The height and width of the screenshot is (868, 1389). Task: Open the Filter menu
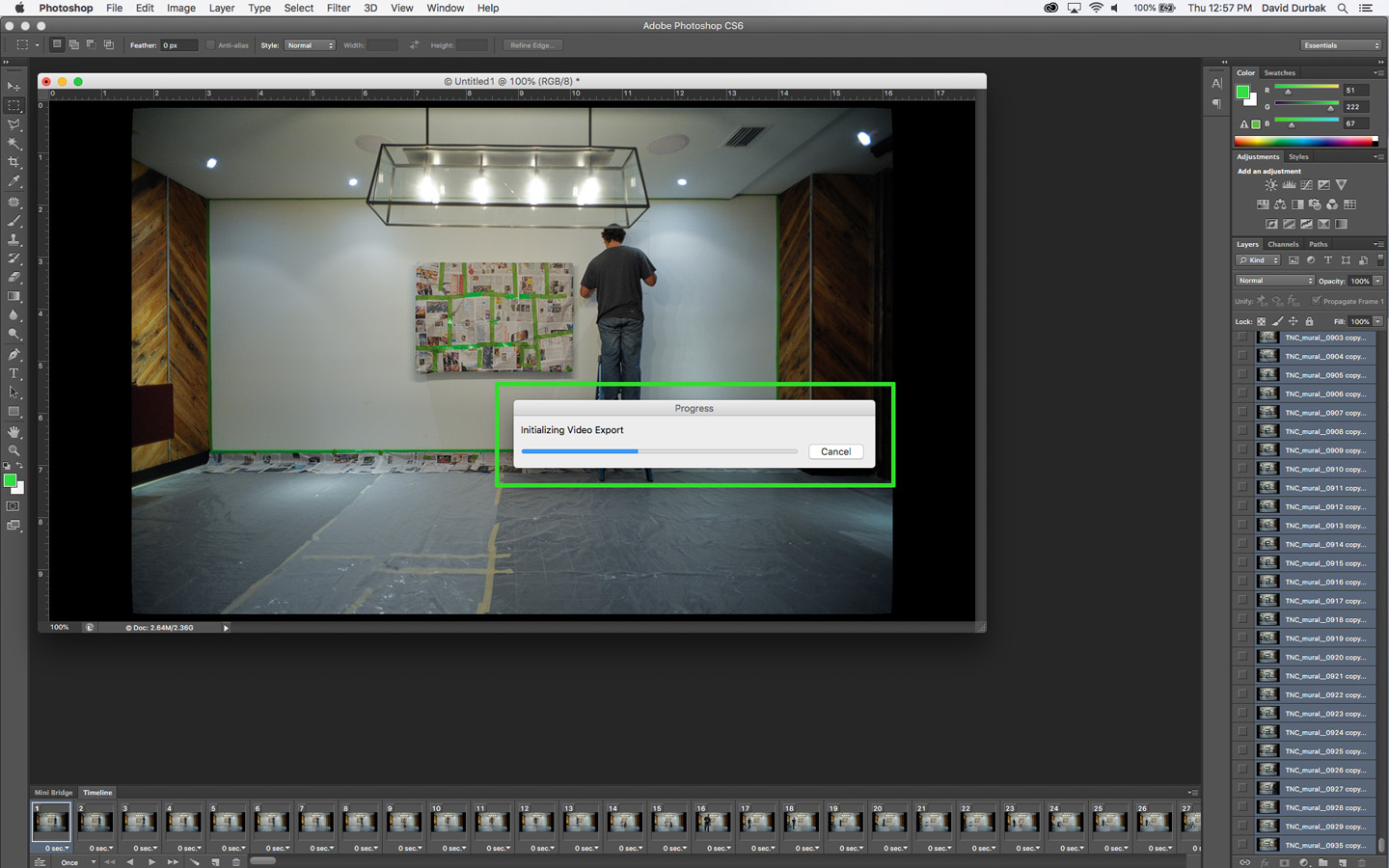click(x=338, y=8)
